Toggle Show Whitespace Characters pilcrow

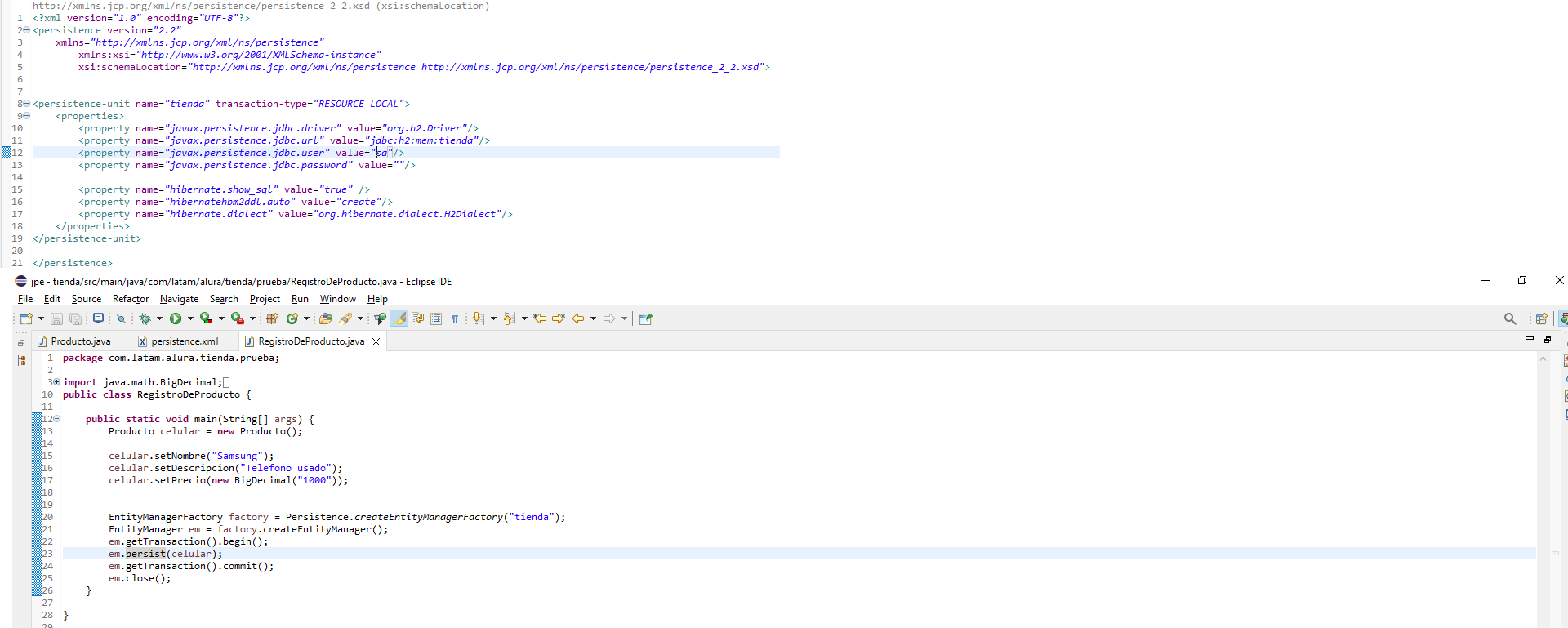click(x=455, y=318)
